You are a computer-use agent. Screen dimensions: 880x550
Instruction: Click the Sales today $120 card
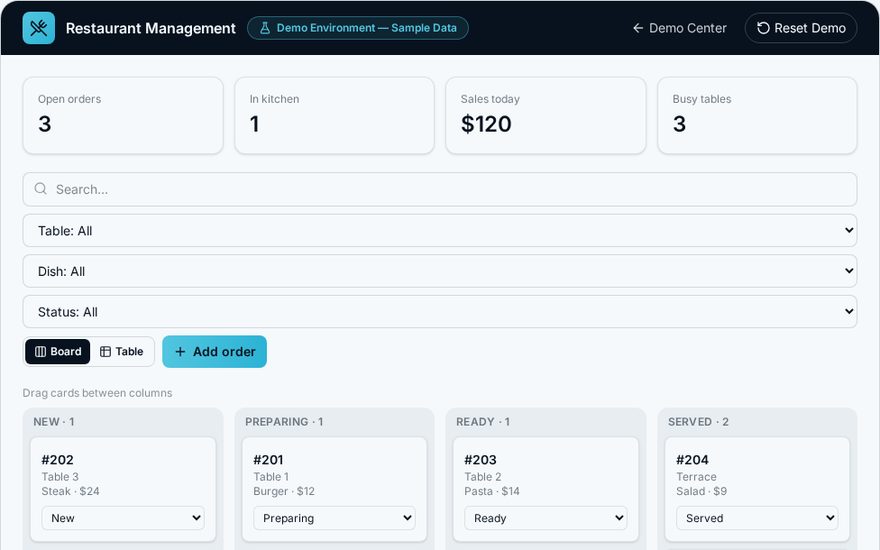coord(546,115)
